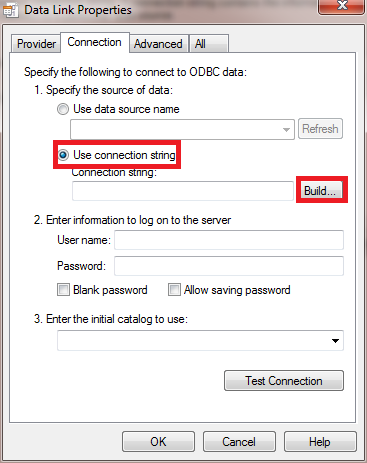Switch to the Provider tab
367x463 pixels.
(x=36, y=44)
